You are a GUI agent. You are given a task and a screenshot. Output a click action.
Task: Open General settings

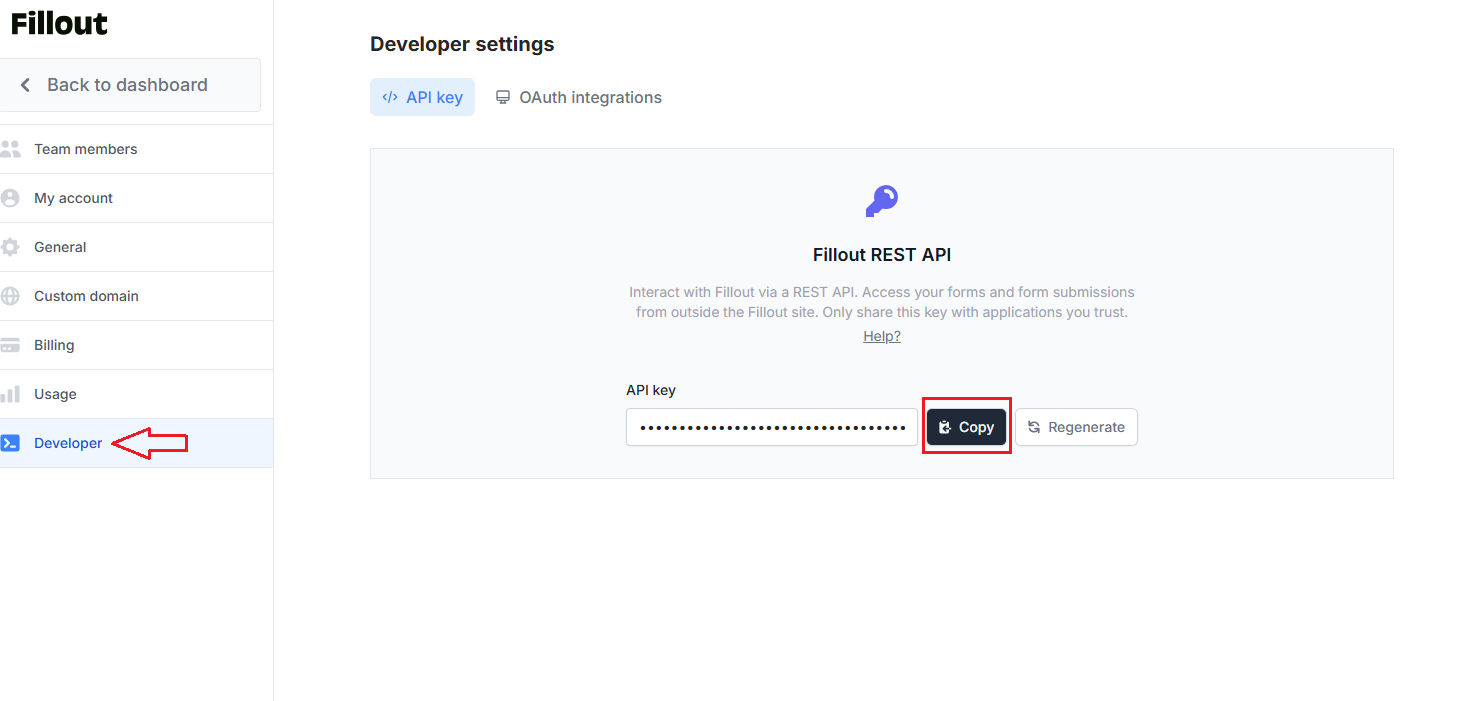(136, 247)
